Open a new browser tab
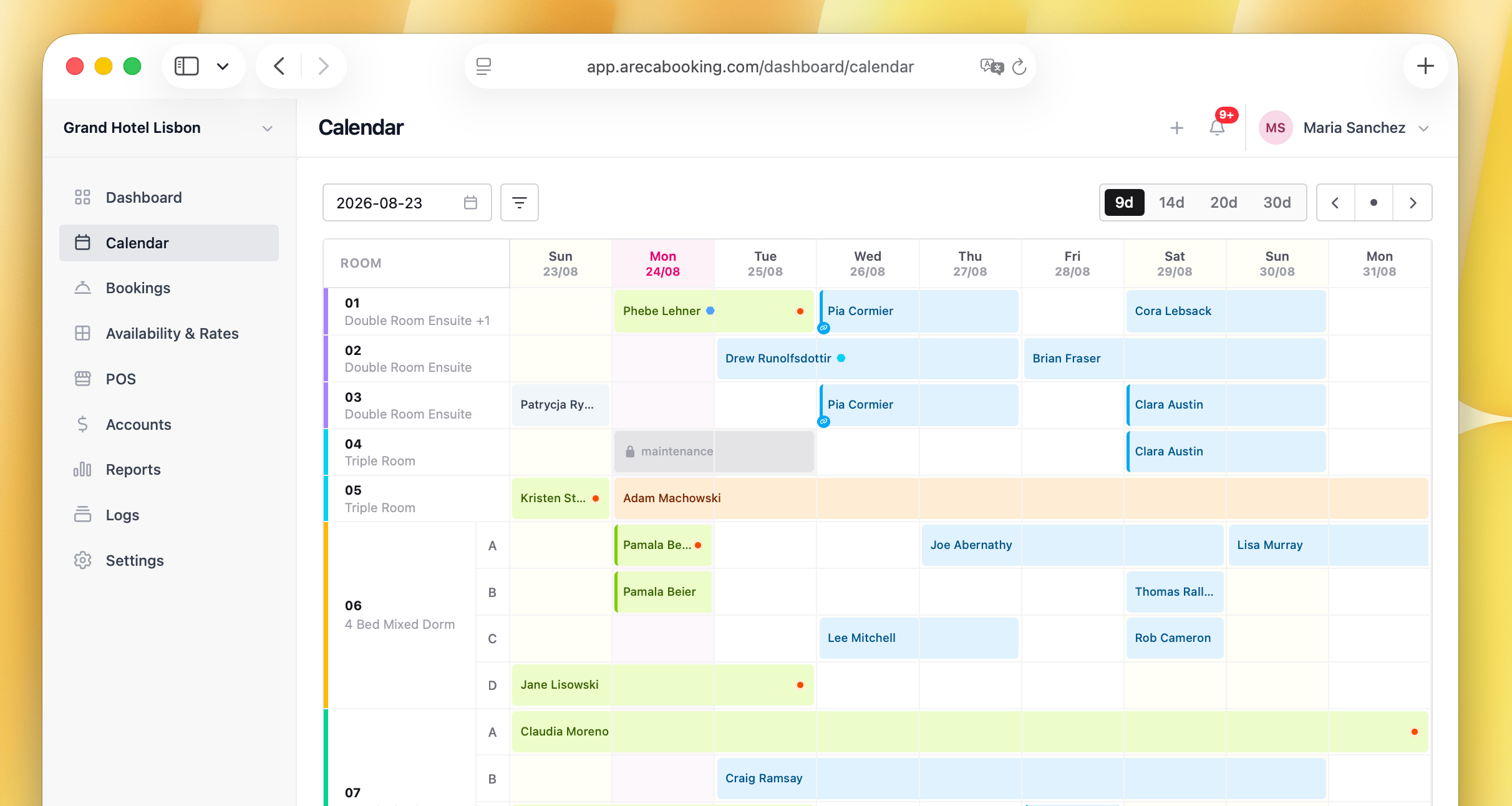This screenshot has height=806, width=1512. click(1425, 66)
